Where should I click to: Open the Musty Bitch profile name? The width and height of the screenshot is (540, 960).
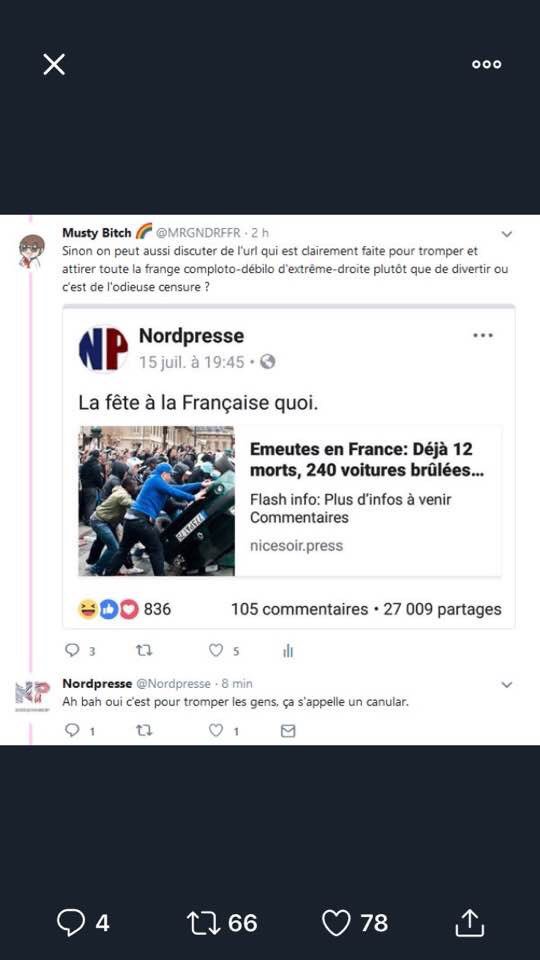click(97, 233)
